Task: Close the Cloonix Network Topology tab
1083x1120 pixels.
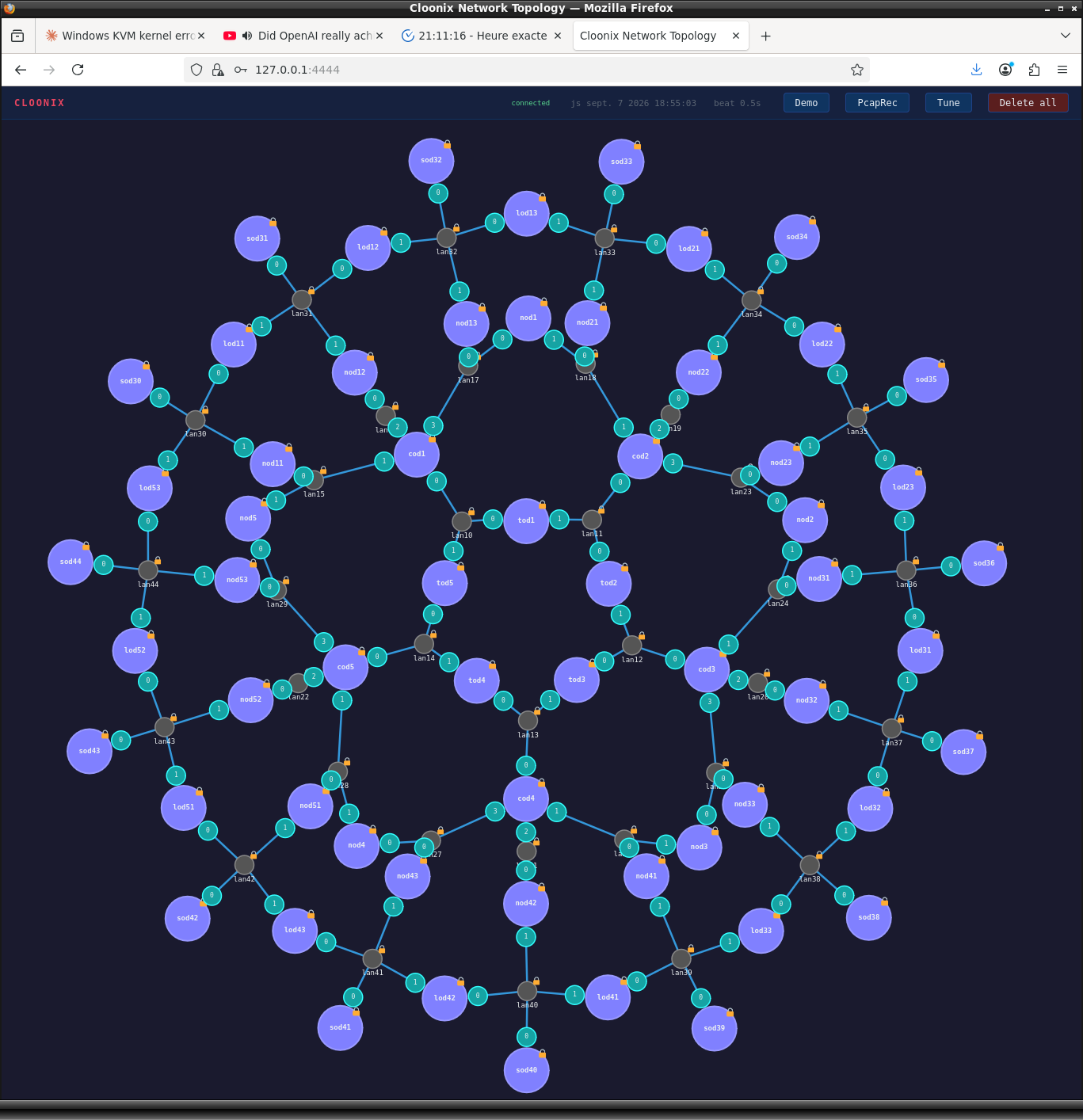Action: 736,36
